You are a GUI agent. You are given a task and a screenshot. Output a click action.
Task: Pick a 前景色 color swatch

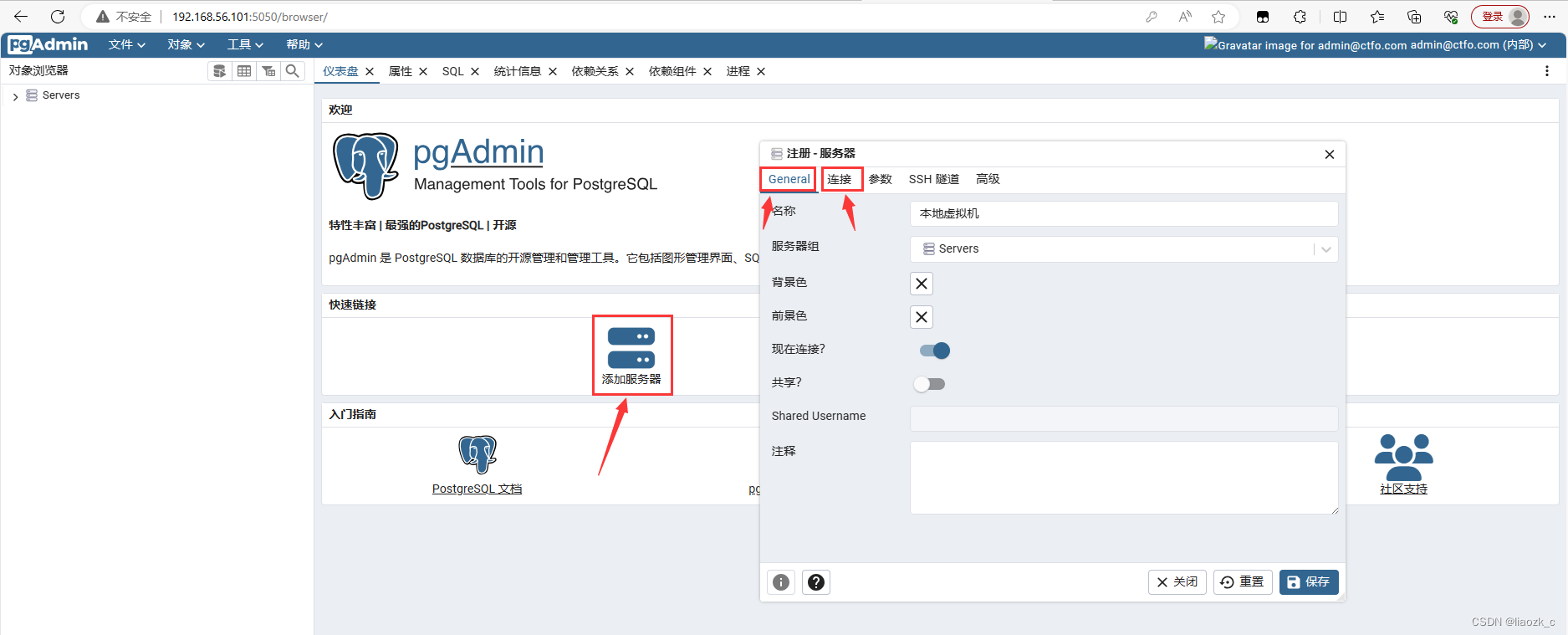click(922, 317)
